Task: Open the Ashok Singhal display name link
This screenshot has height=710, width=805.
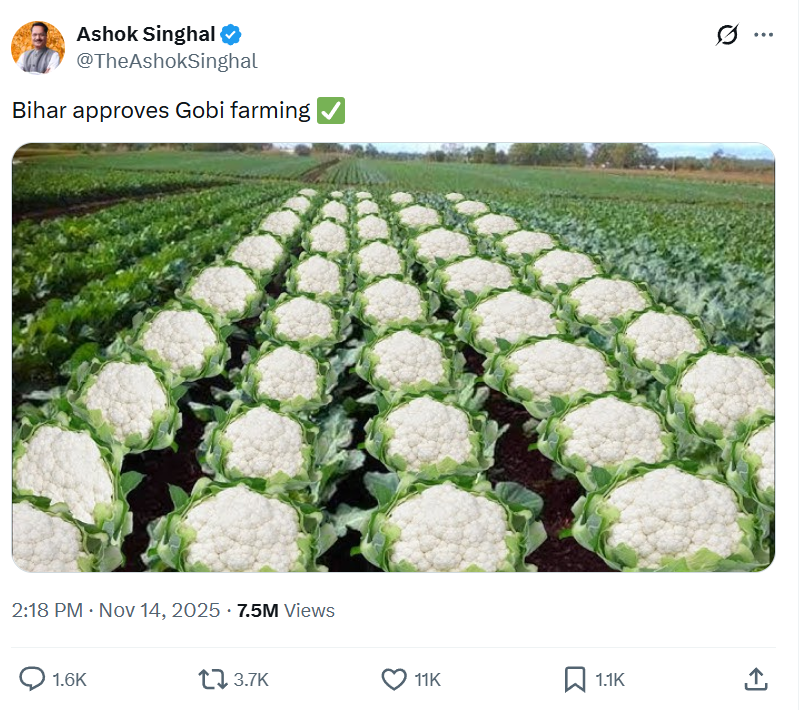Action: (x=145, y=35)
